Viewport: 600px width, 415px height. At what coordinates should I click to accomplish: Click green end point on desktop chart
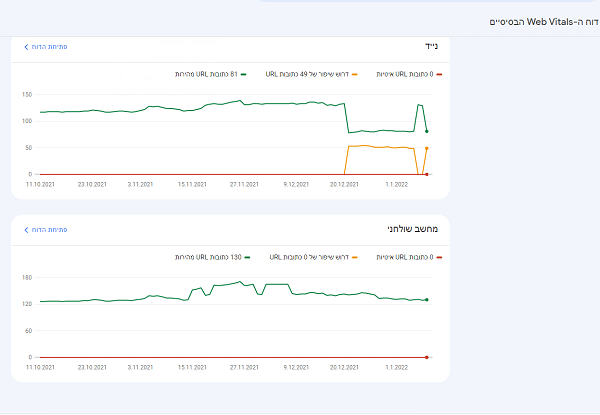427,299
